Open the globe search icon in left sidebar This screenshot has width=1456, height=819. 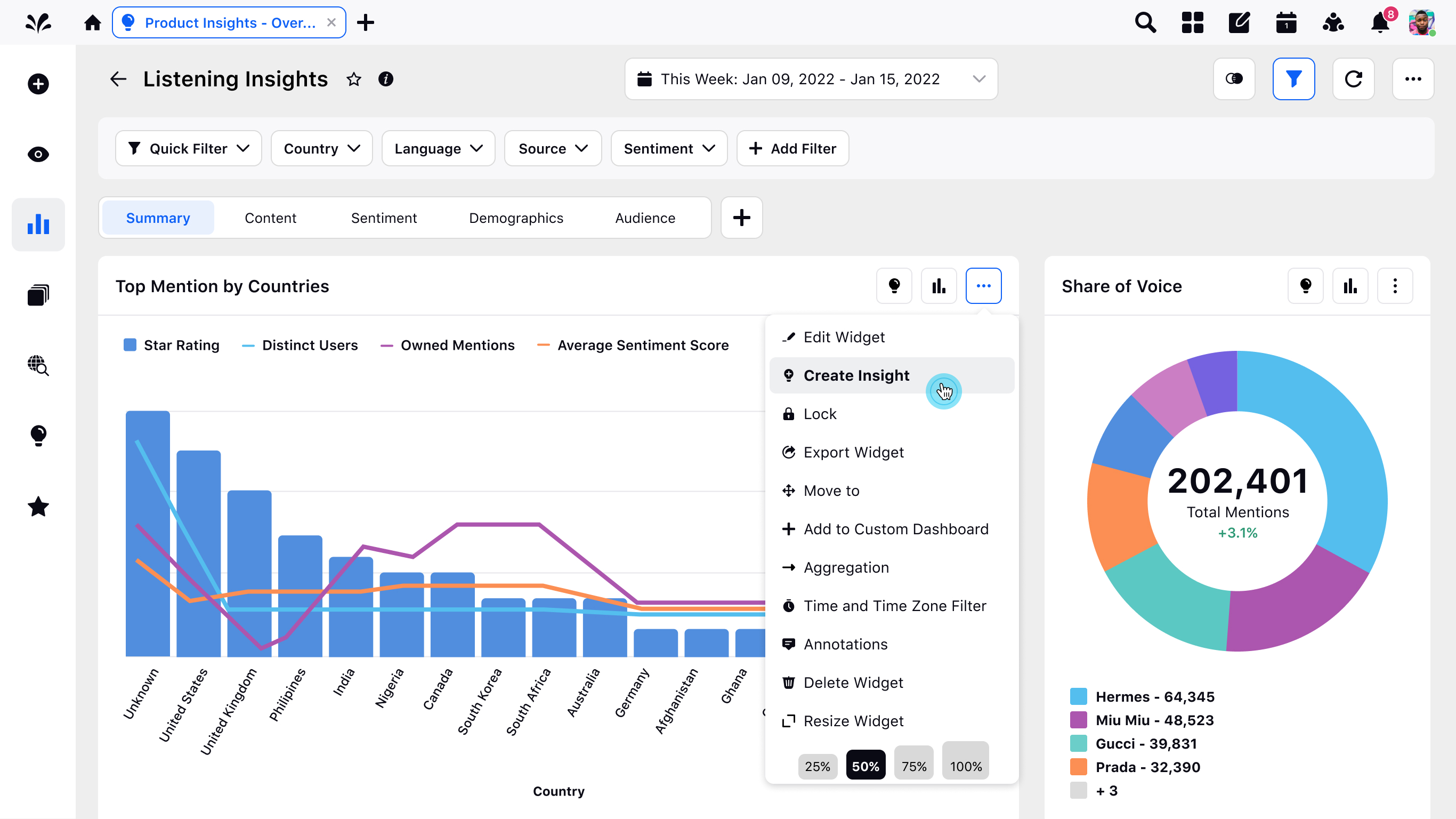pyautogui.click(x=37, y=366)
